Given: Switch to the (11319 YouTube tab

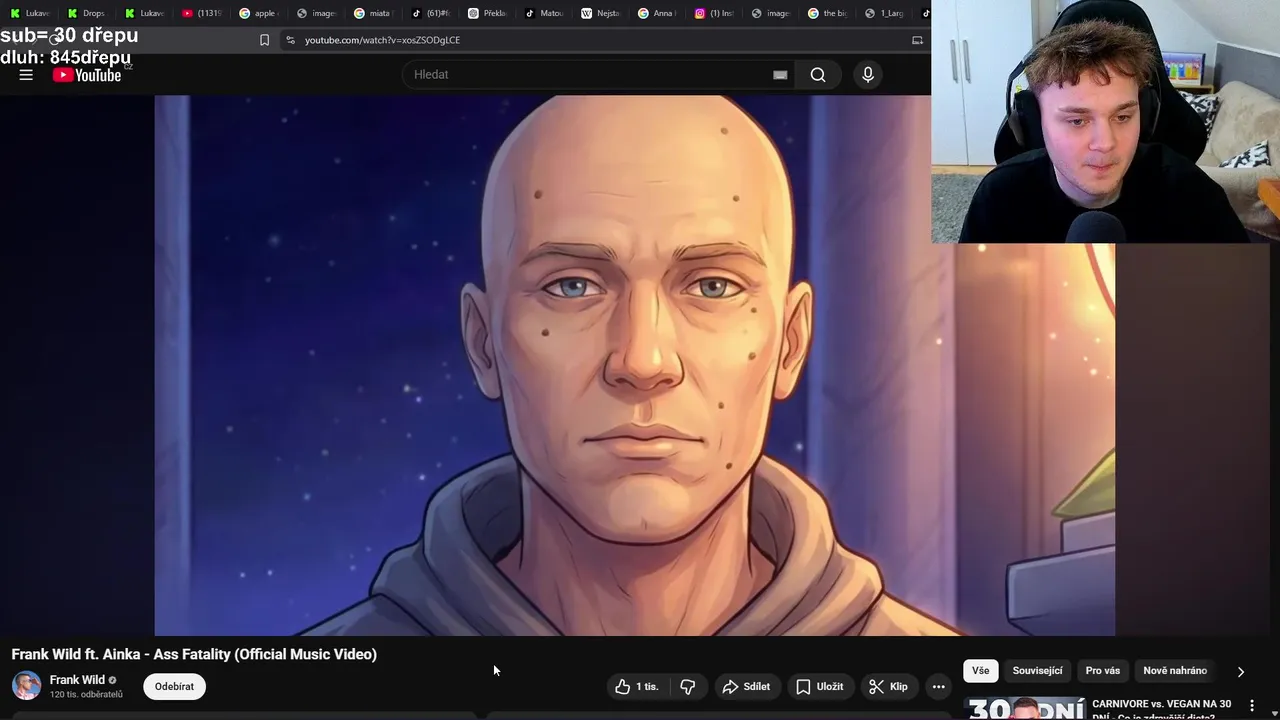Looking at the screenshot, I should [x=201, y=13].
